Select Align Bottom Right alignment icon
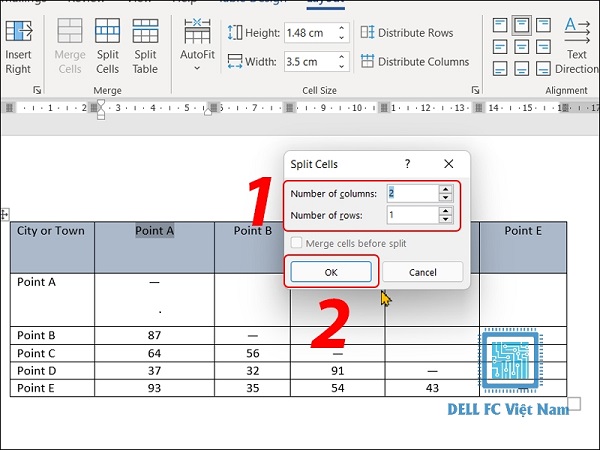600x450 pixels. (543, 69)
